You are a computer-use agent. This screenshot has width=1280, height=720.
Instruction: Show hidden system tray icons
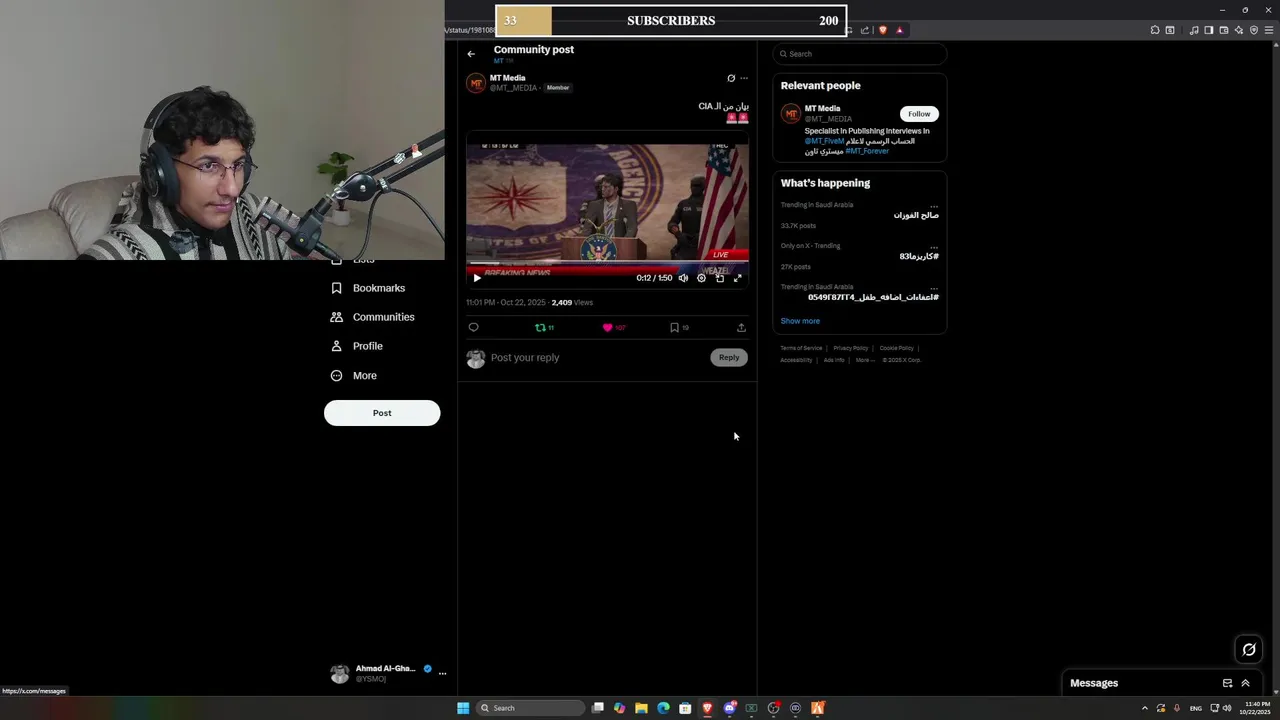(1145, 708)
